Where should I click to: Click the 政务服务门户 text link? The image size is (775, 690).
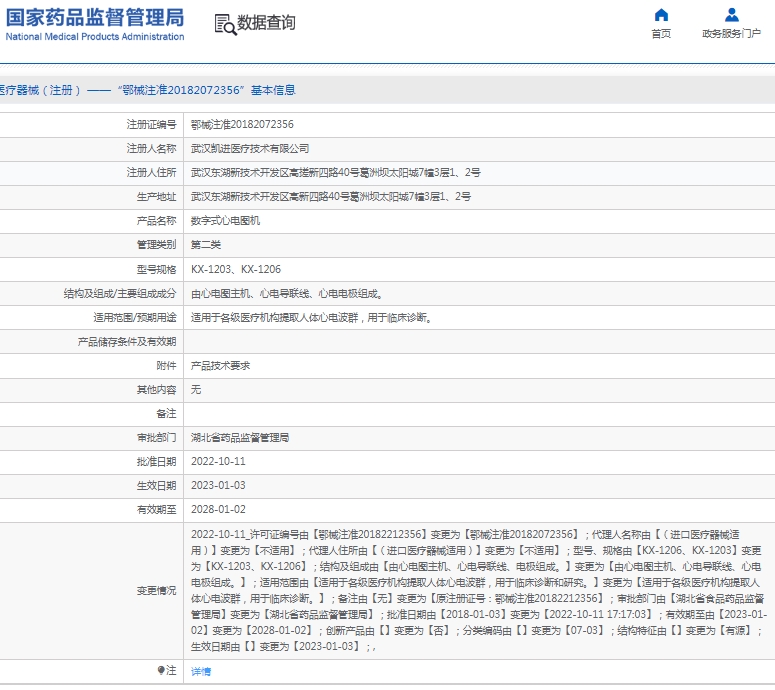pyautogui.click(x=732, y=34)
